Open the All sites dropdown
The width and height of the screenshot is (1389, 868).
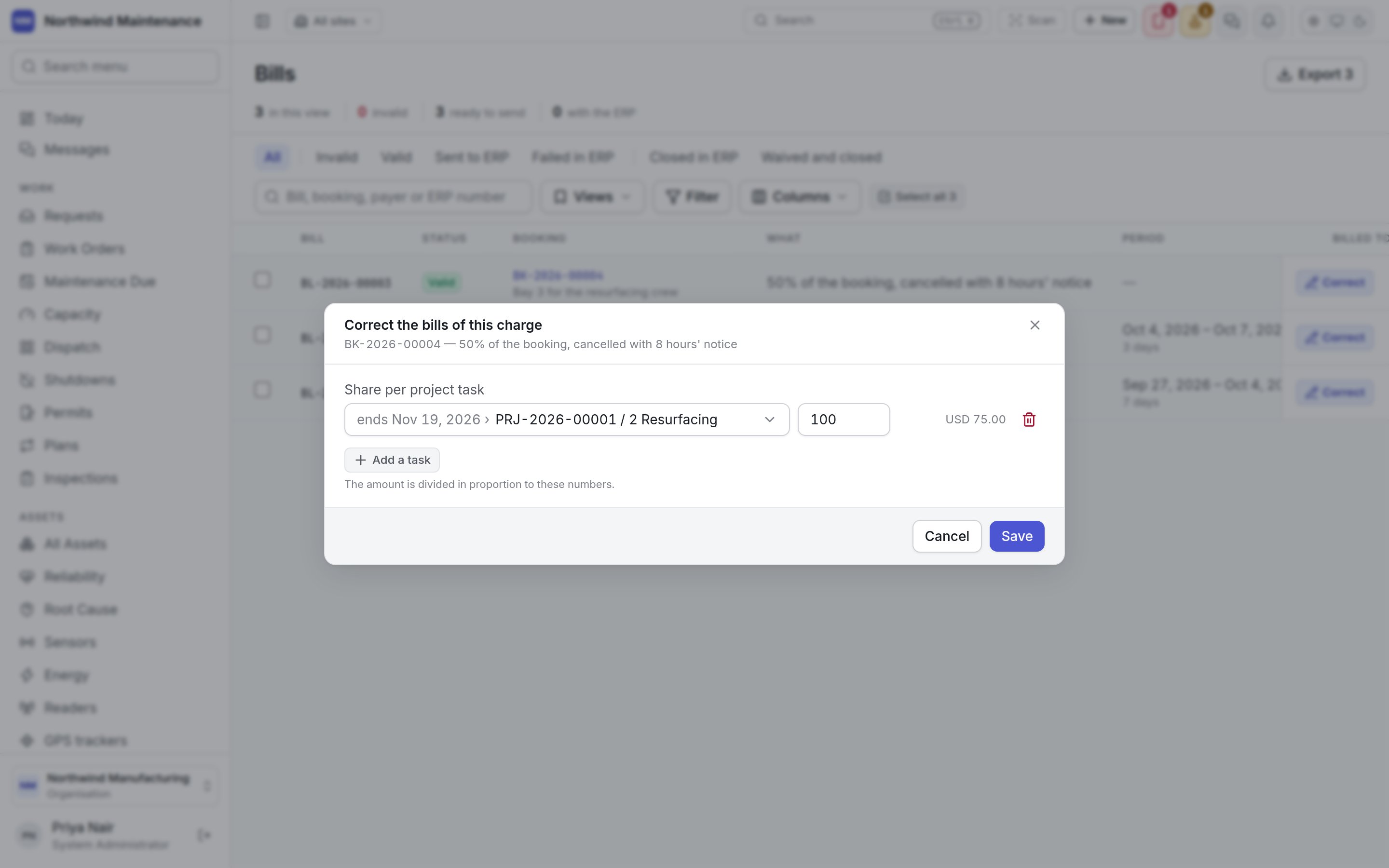[x=334, y=21]
